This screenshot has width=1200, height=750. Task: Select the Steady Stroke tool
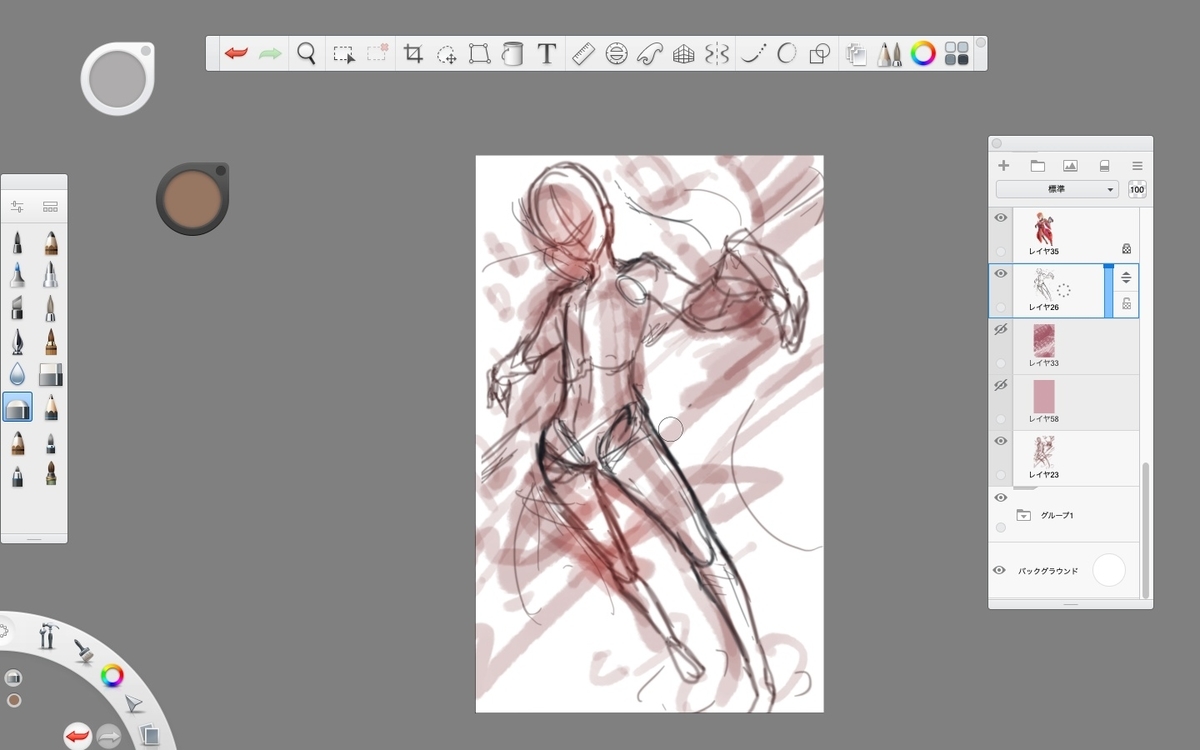[752, 53]
